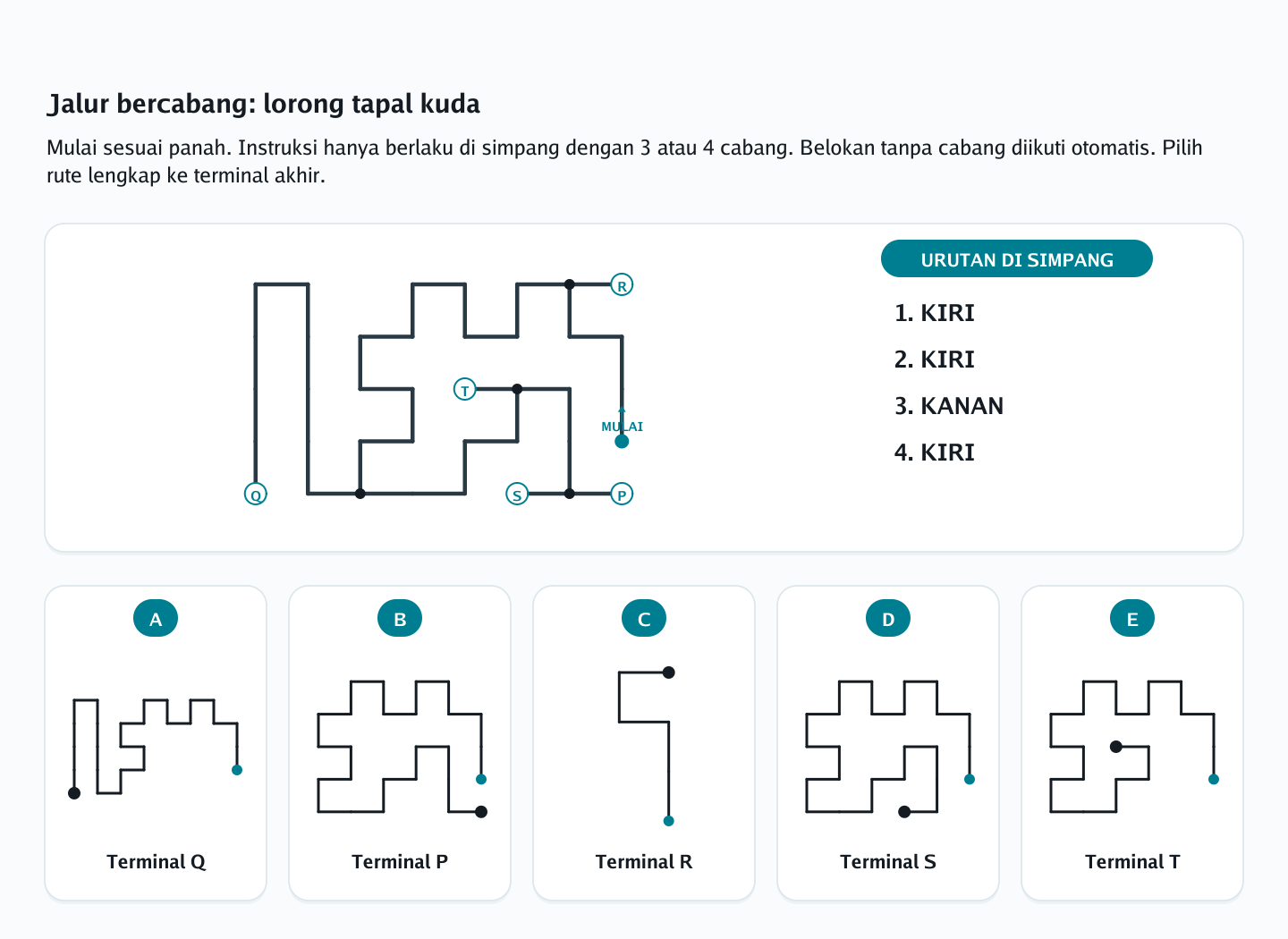Click terminal Q circle on maze
Viewport: 1288px width, 939px height.
(x=256, y=495)
